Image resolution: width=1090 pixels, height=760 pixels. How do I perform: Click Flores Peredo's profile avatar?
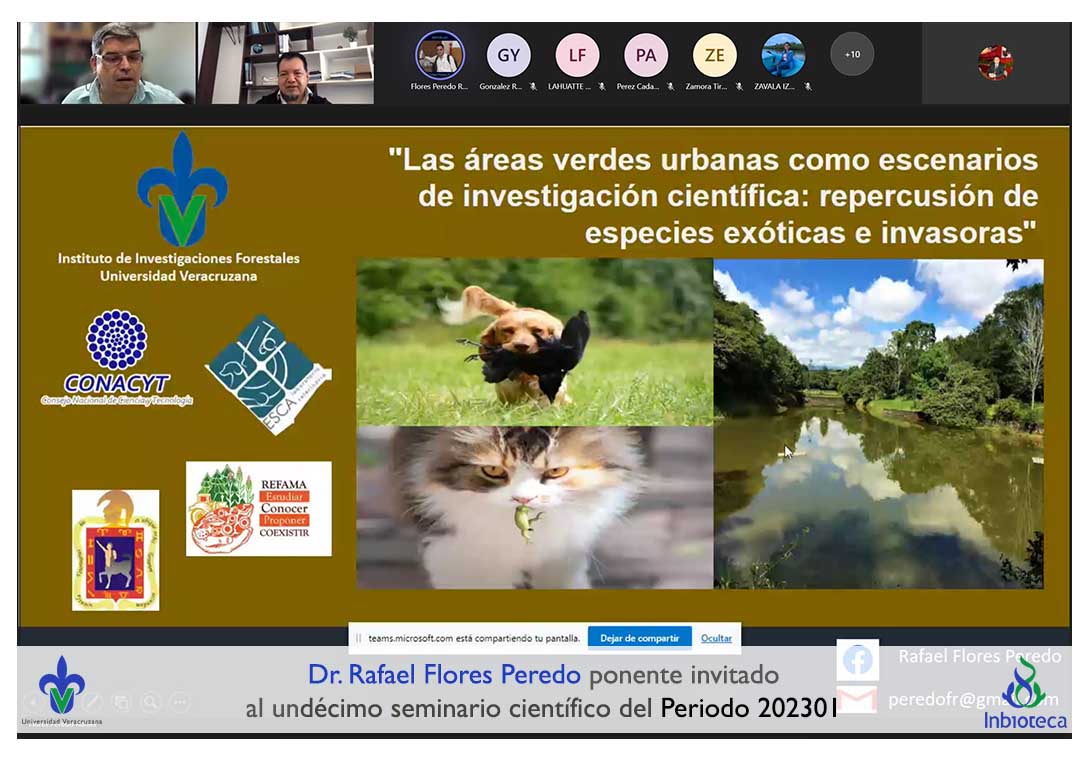coord(440,55)
